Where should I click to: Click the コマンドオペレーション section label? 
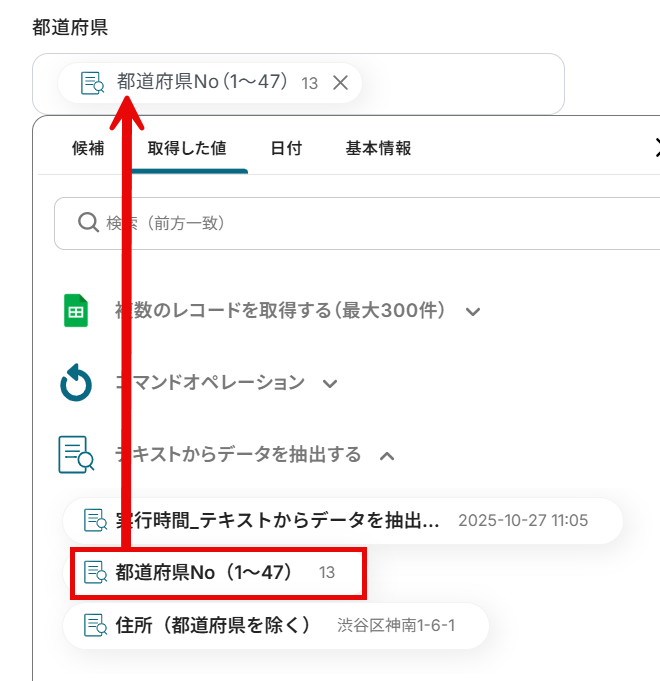(x=210, y=383)
